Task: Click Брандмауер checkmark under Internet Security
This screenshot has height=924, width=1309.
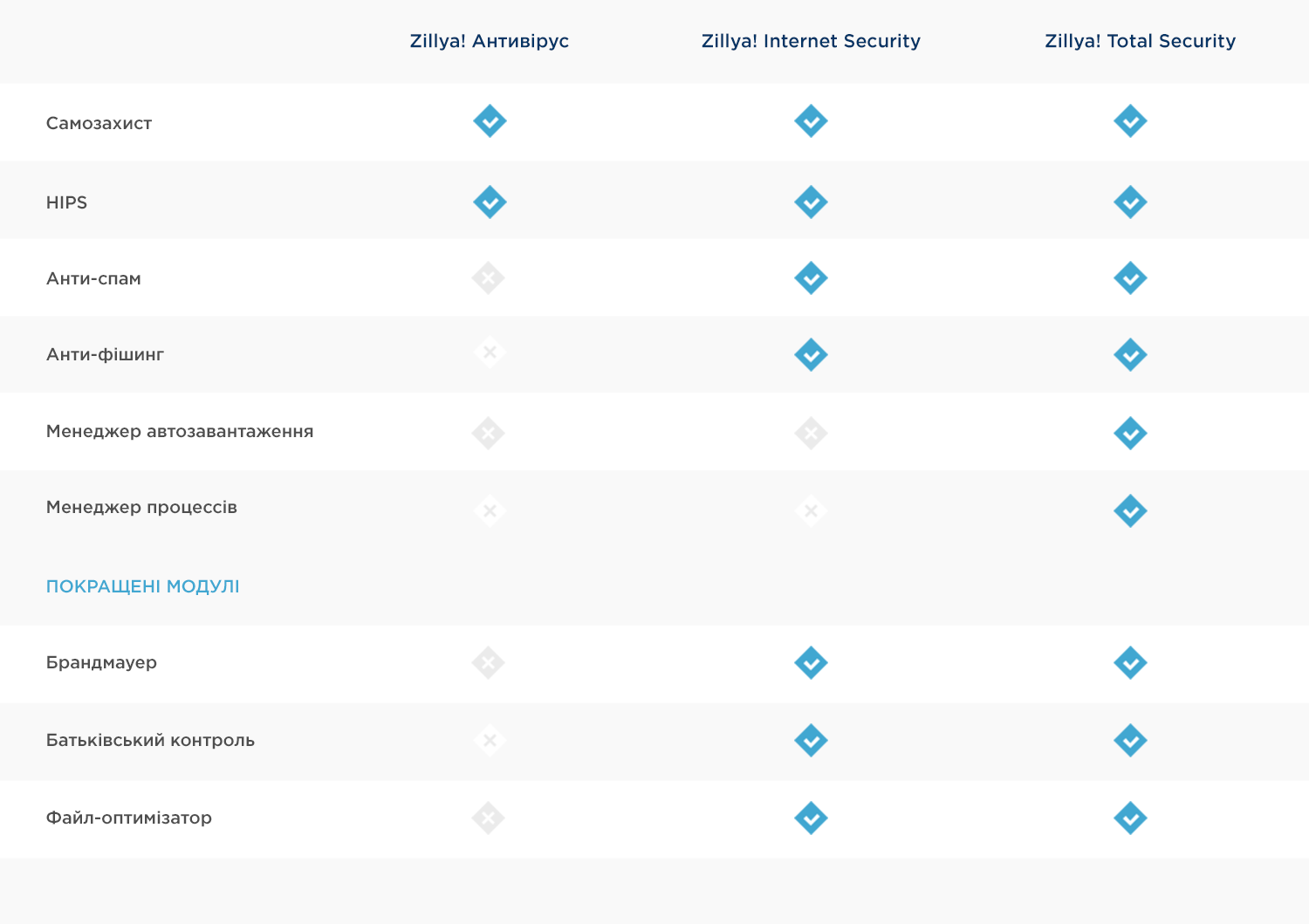Action: coord(811,663)
